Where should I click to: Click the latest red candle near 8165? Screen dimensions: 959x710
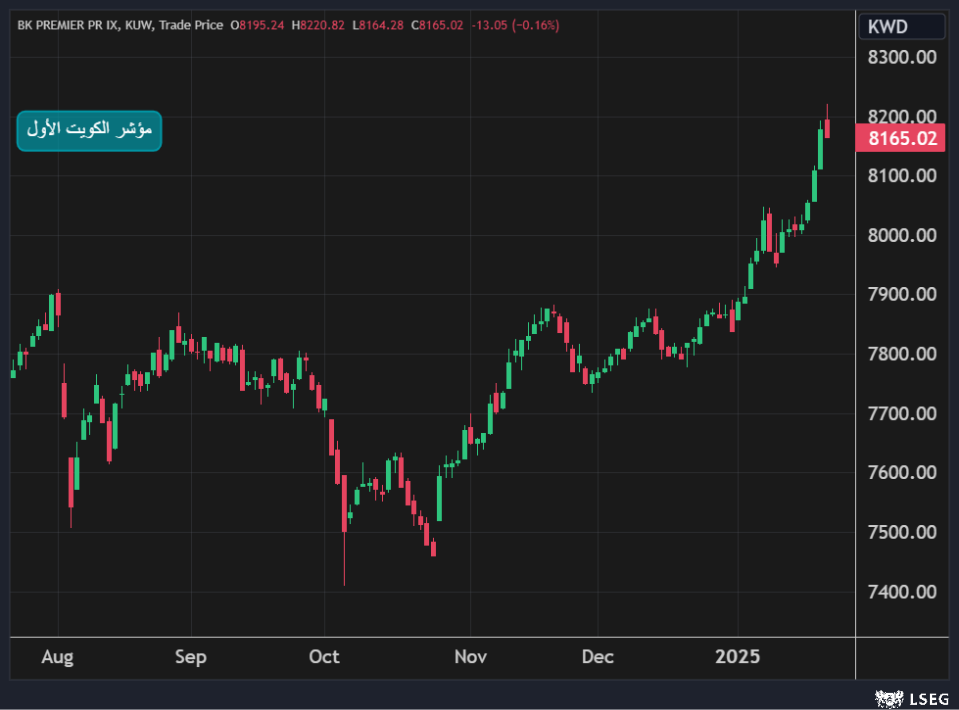(x=827, y=128)
